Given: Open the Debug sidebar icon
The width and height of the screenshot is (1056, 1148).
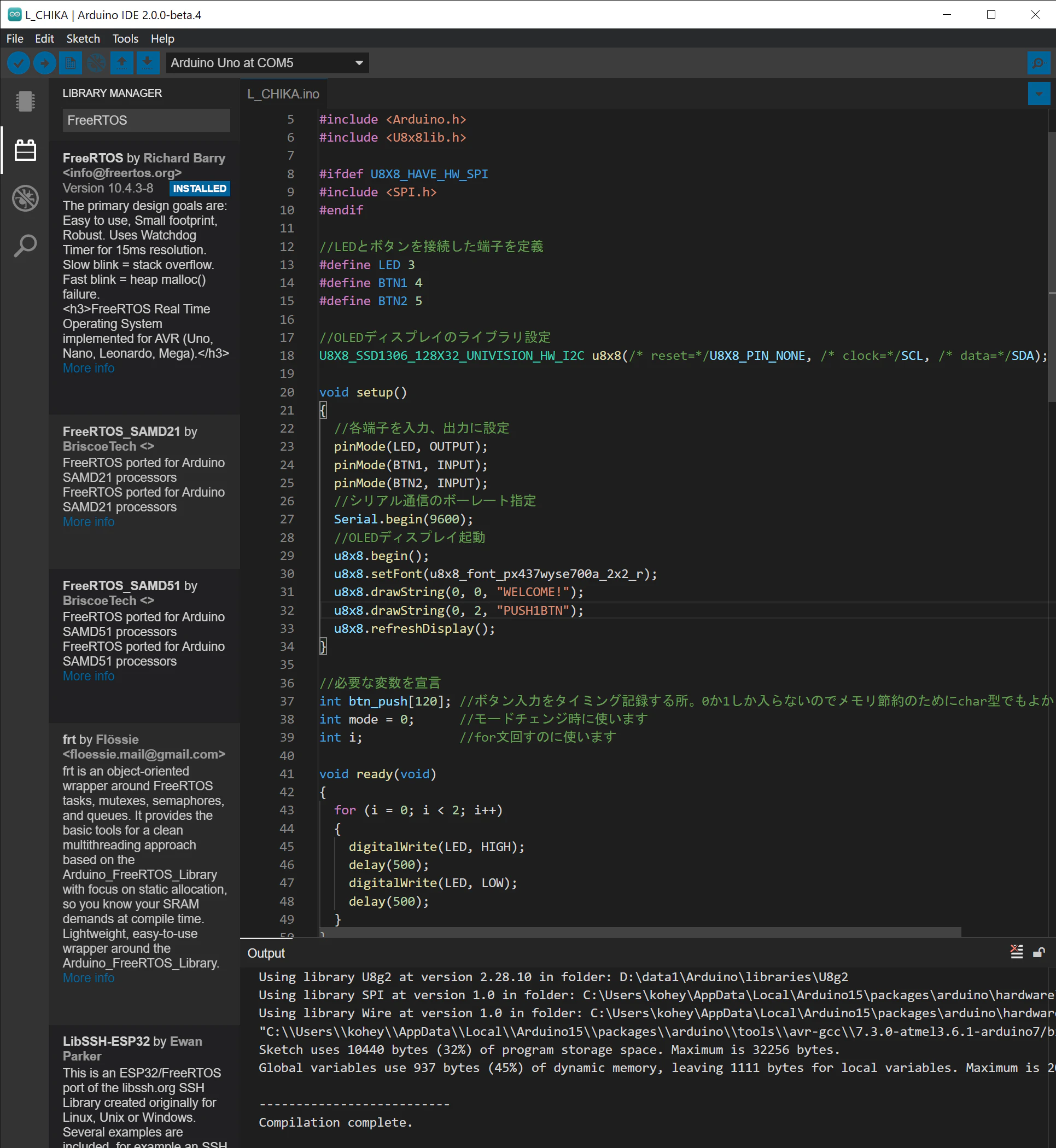Looking at the screenshot, I should (25, 199).
